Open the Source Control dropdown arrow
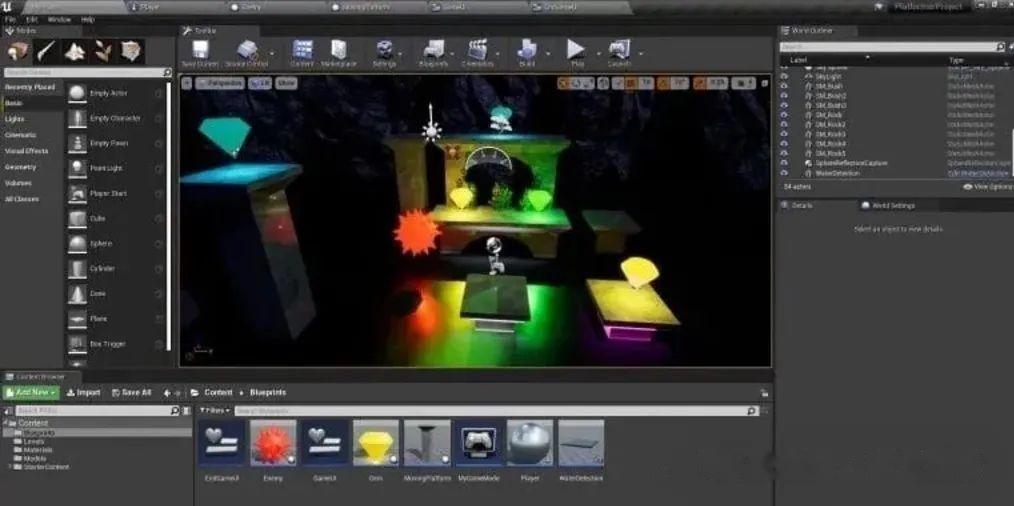 click(x=272, y=54)
